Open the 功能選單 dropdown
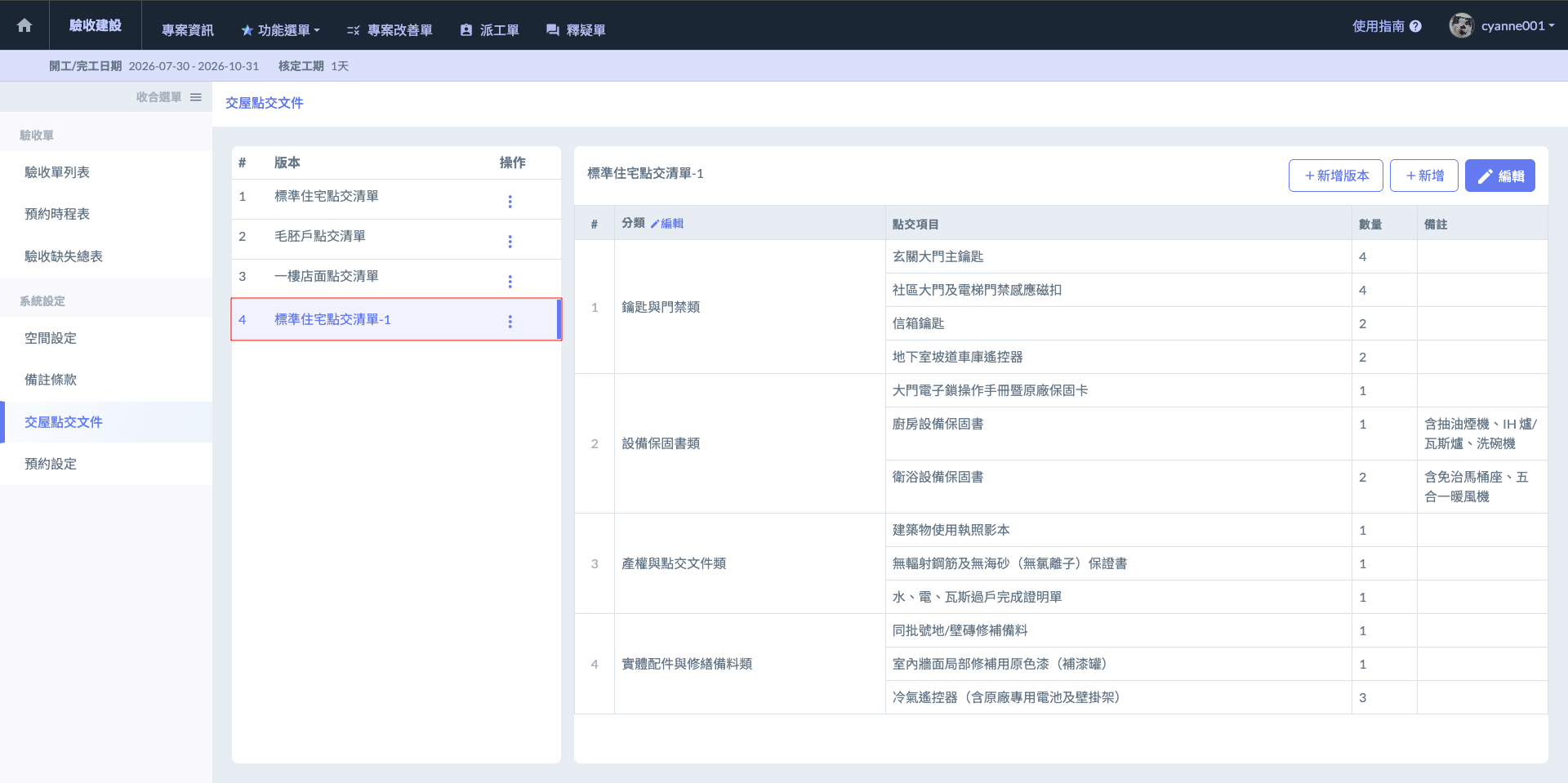This screenshot has width=1568, height=783. pos(280,30)
